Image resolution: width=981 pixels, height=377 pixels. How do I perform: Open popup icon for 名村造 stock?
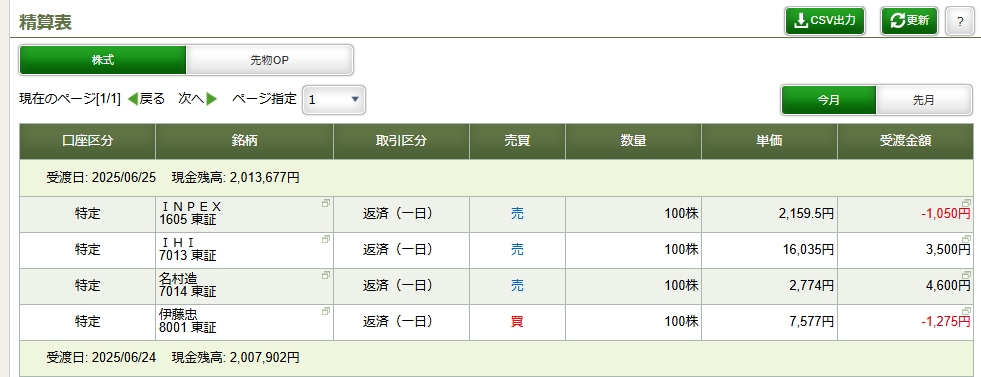tap(325, 275)
